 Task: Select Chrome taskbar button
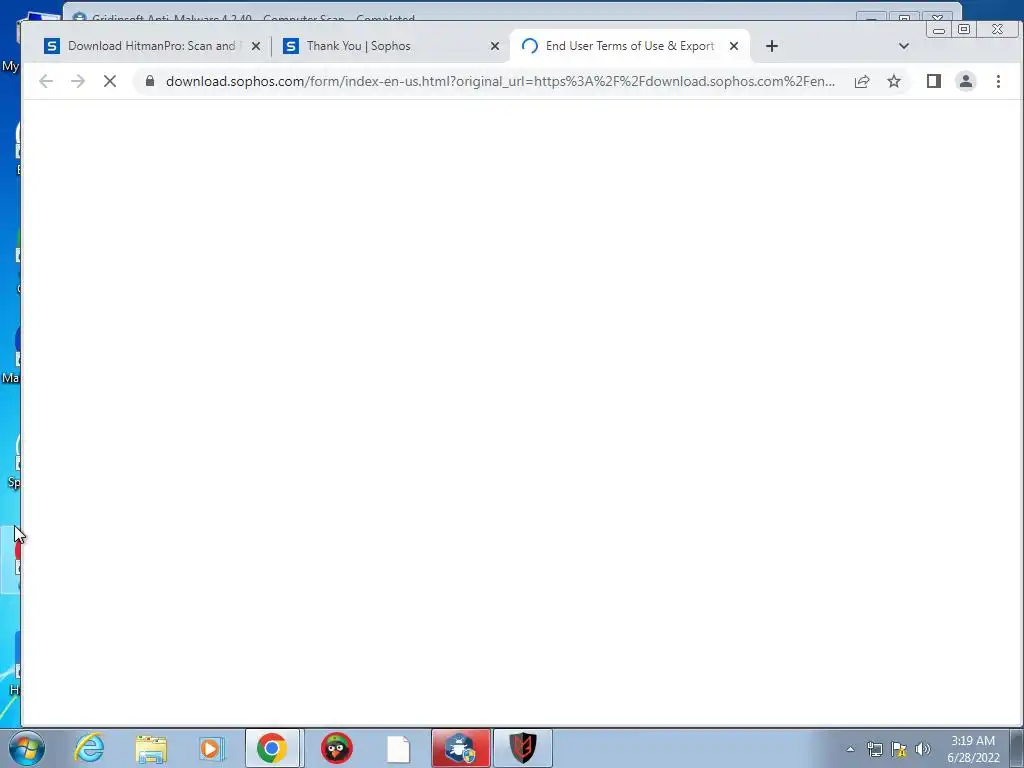click(x=272, y=748)
